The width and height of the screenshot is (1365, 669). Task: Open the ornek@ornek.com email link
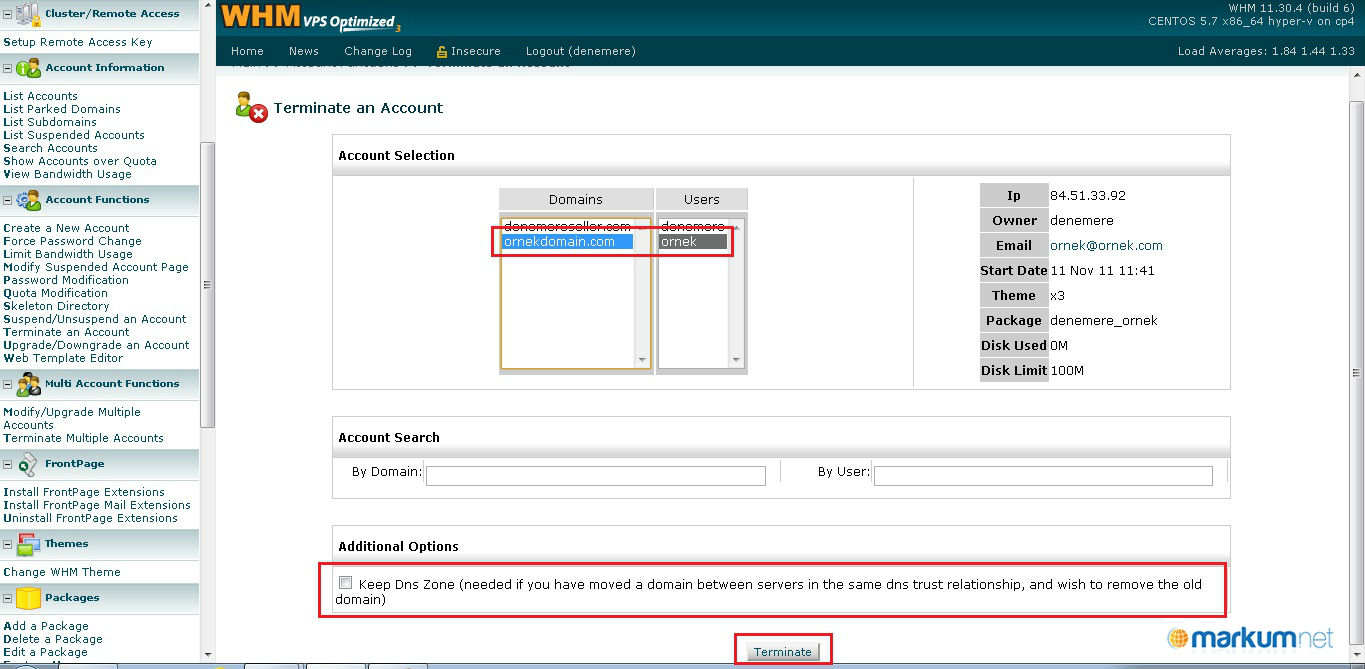pyautogui.click(x=1106, y=246)
